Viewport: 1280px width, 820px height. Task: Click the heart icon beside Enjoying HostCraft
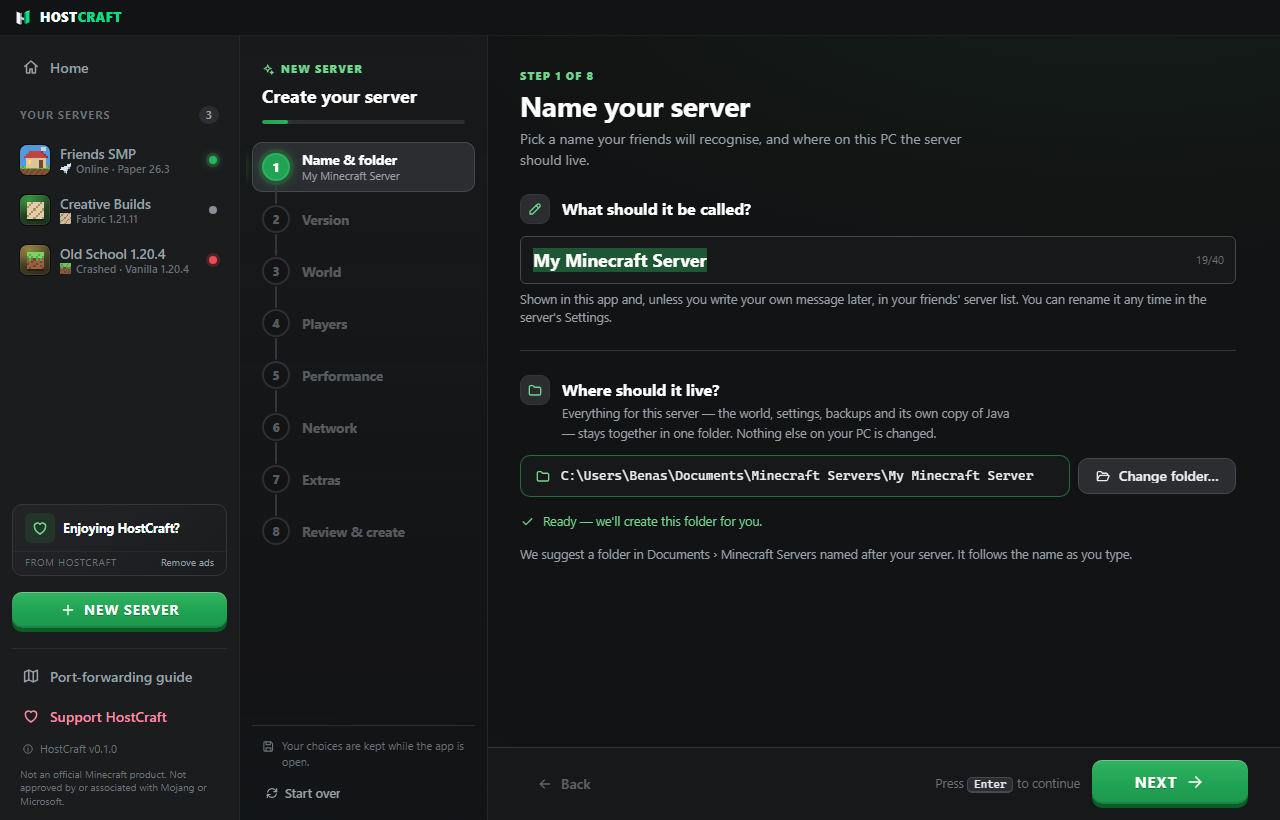(40, 528)
